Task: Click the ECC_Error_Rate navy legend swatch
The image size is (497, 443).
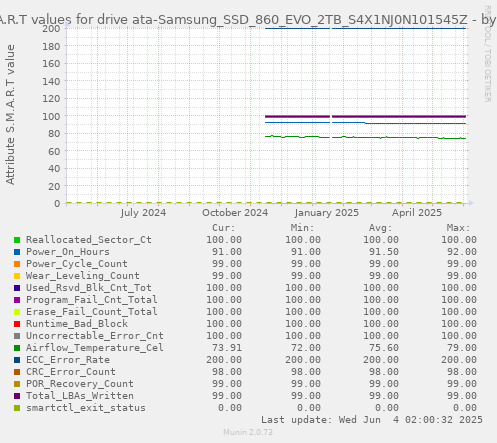Action: (x=17, y=360)
